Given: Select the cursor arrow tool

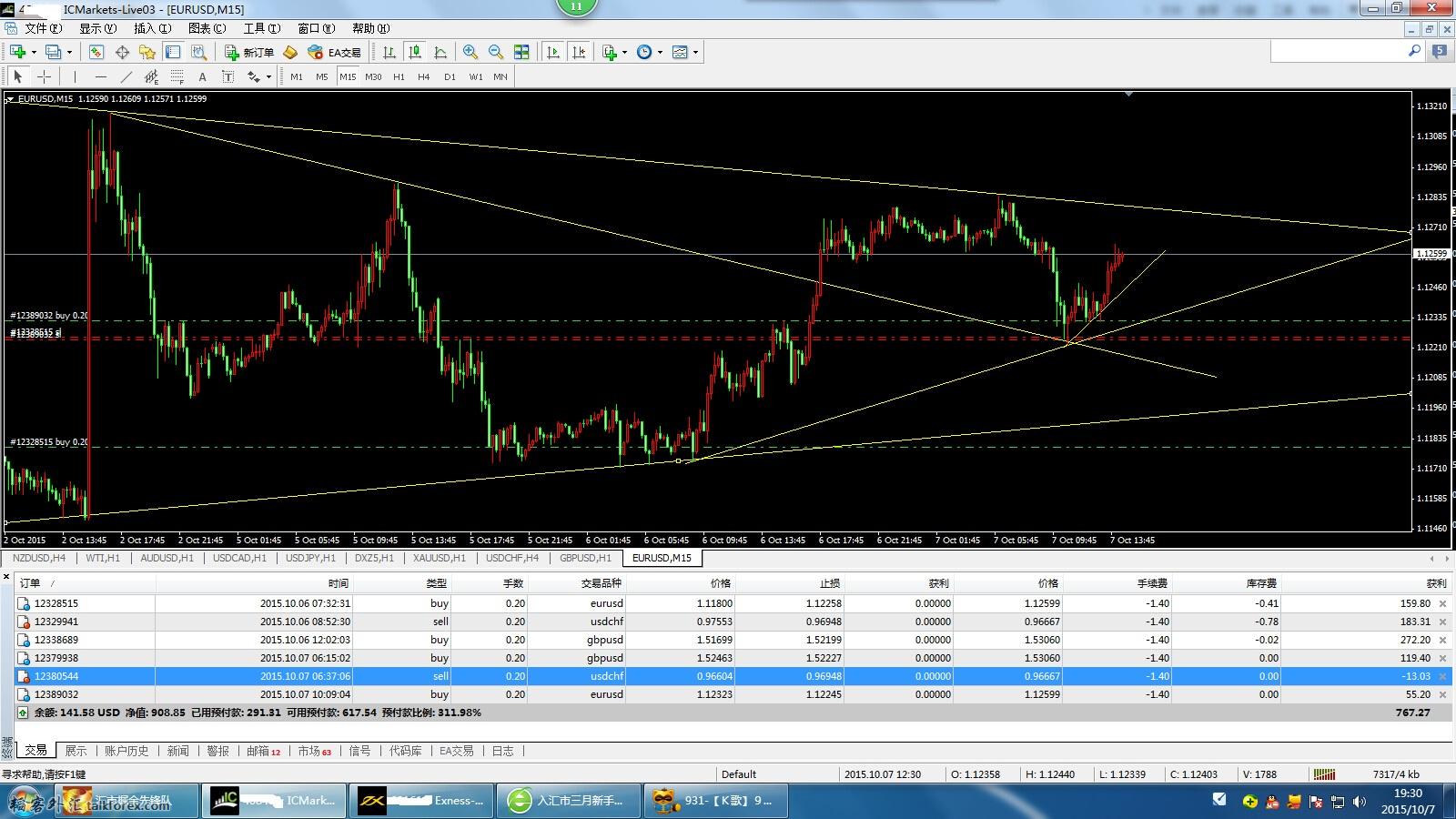Looking at the screenshot, I should click(18, 77).
